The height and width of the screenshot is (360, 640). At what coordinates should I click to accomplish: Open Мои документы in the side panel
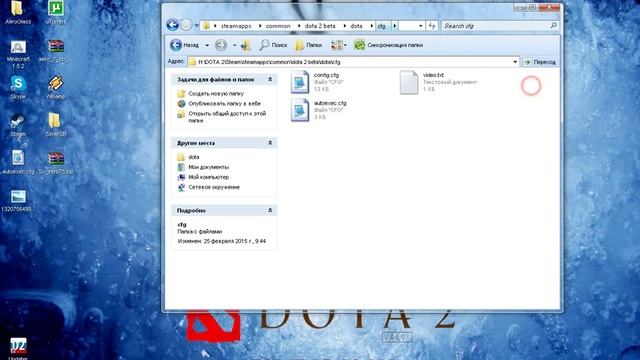tap(209, 167)
